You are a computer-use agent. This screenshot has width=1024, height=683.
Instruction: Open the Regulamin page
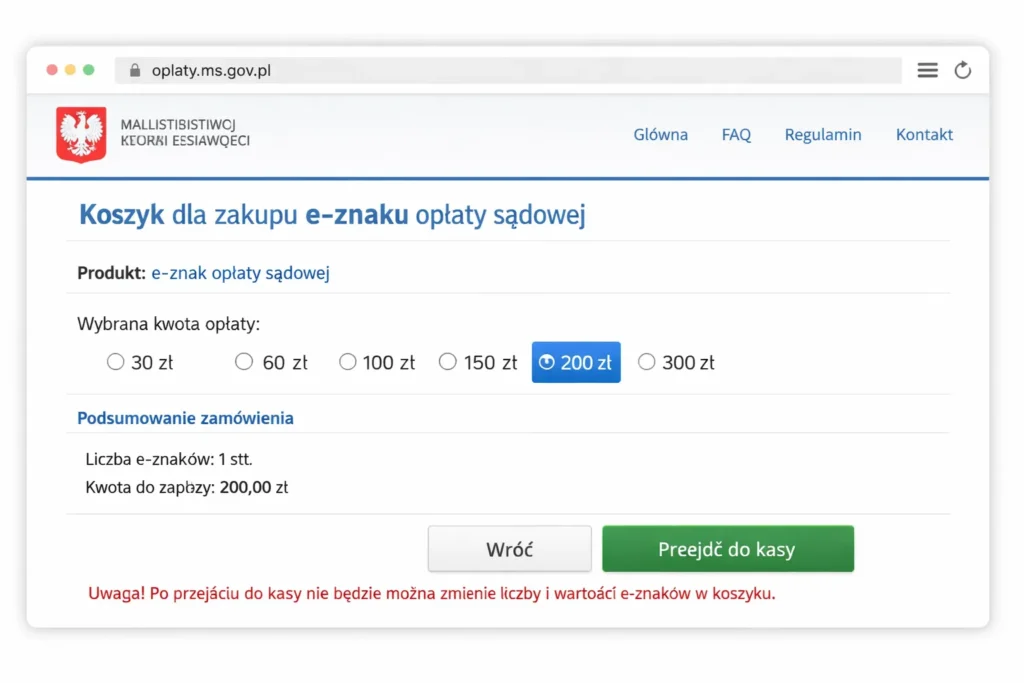pos(823,134)
